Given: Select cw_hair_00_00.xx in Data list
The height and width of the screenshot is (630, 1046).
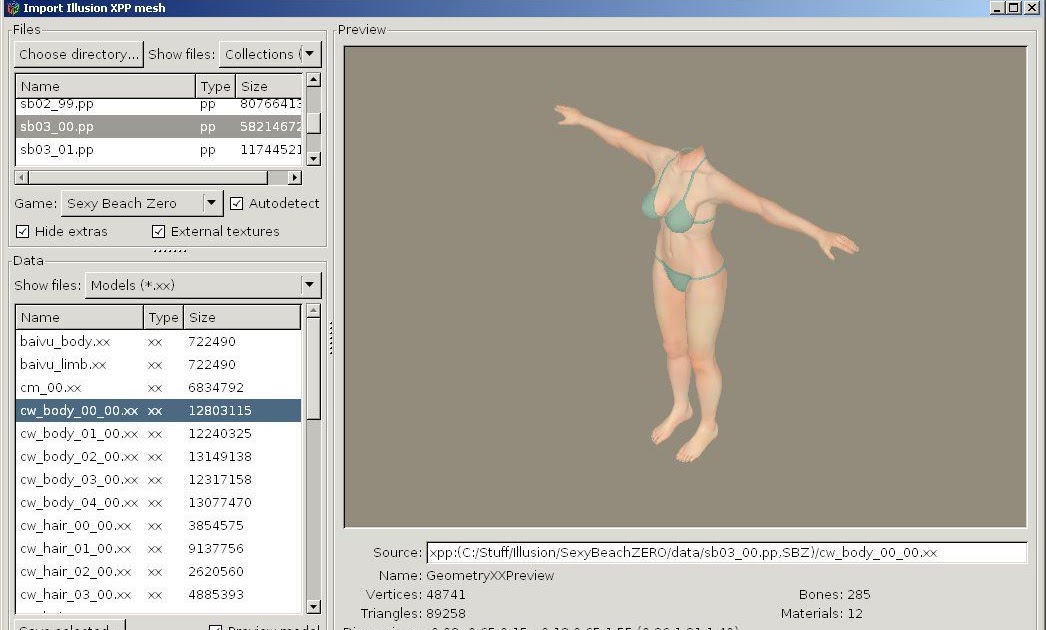Looking at the screenshot, I should [158, 525].
